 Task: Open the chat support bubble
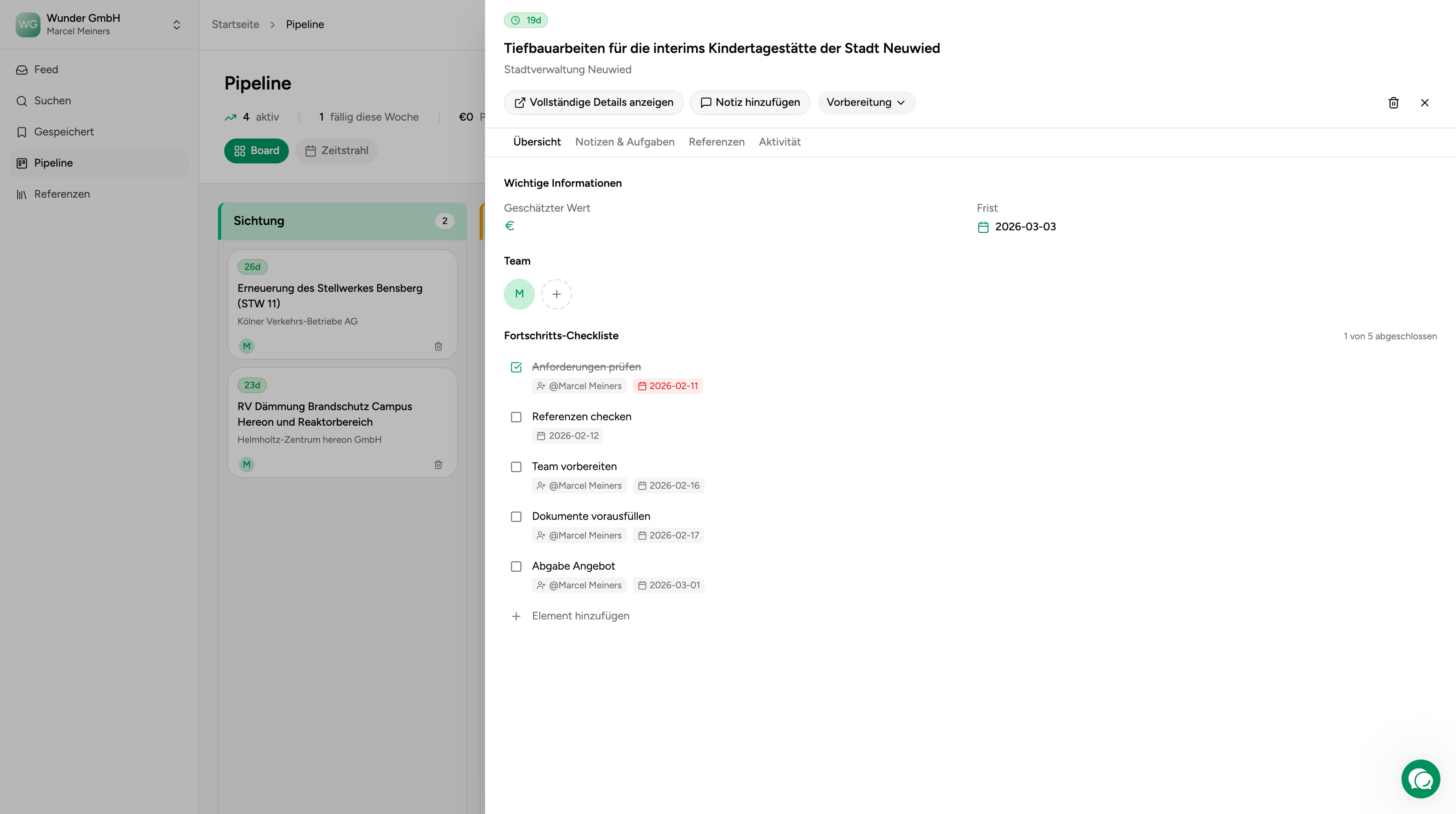[1421, 779]
